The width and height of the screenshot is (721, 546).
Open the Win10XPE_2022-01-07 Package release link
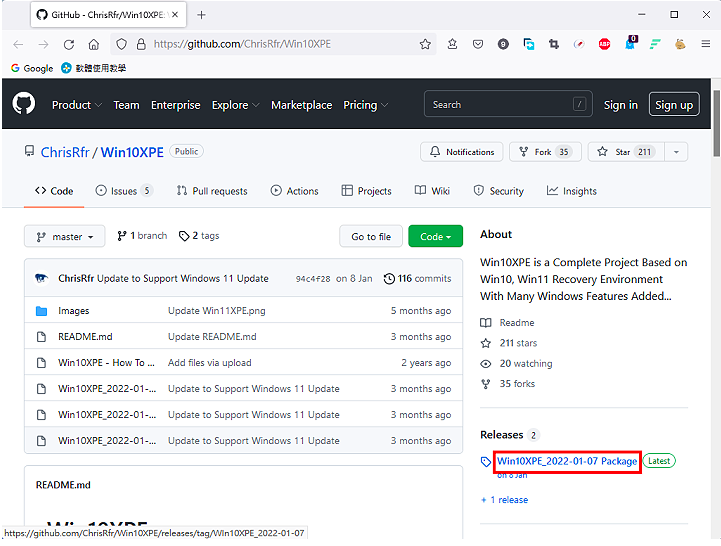tap(566, 461)
